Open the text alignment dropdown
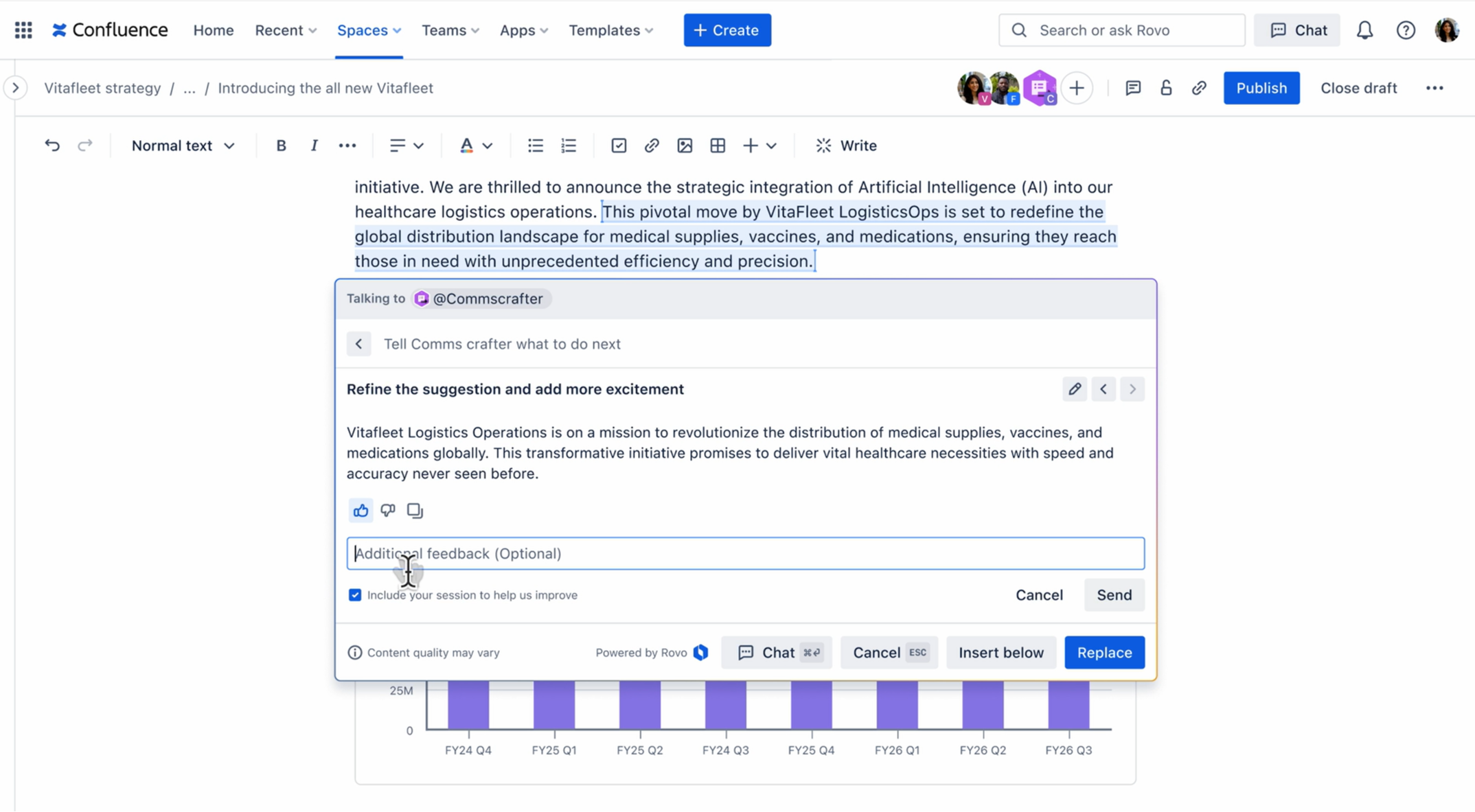 coord(406,146)
